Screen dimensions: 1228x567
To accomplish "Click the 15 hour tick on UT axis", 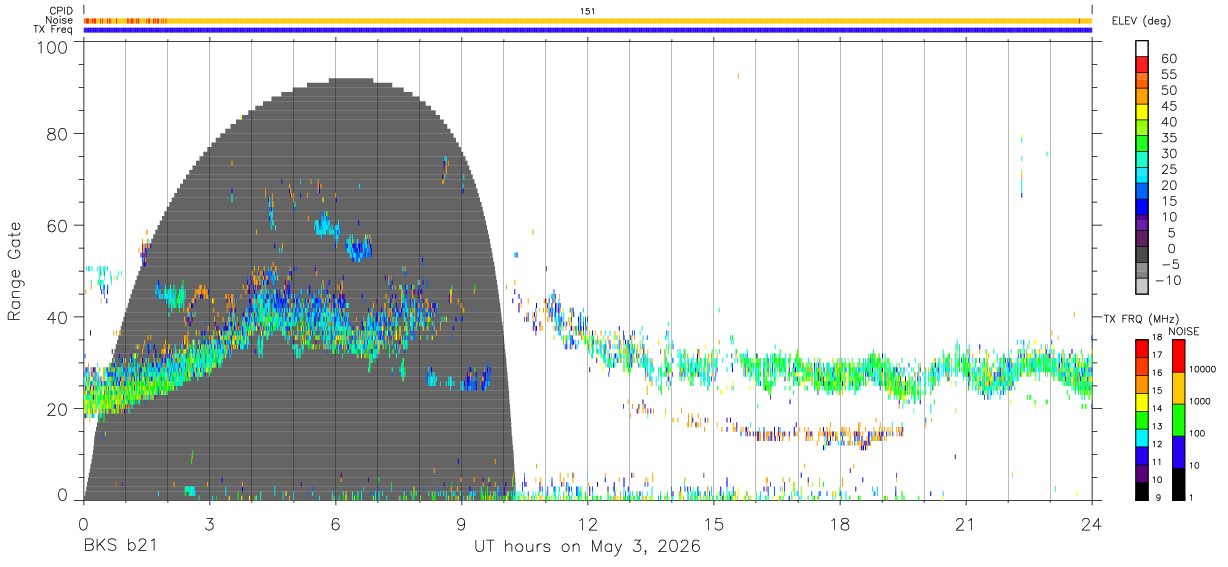I will click(x=713, y=524).
